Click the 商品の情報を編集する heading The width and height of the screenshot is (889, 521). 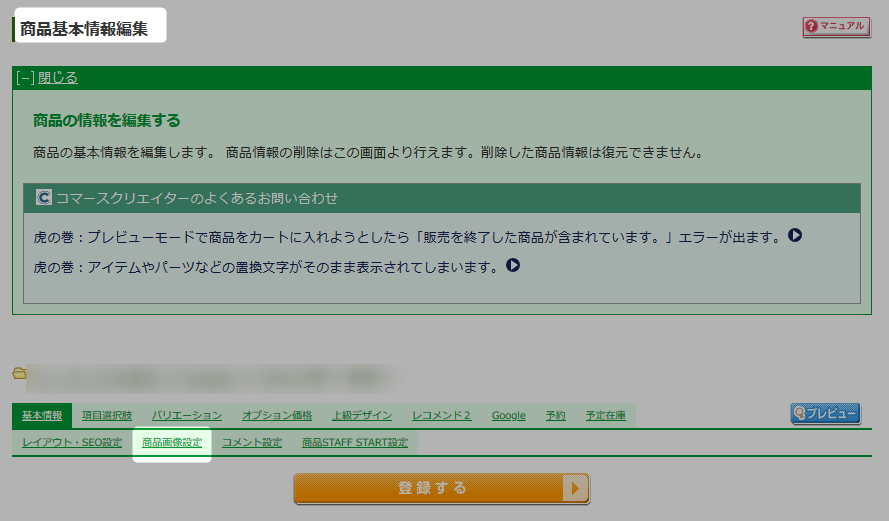point(107,120)
